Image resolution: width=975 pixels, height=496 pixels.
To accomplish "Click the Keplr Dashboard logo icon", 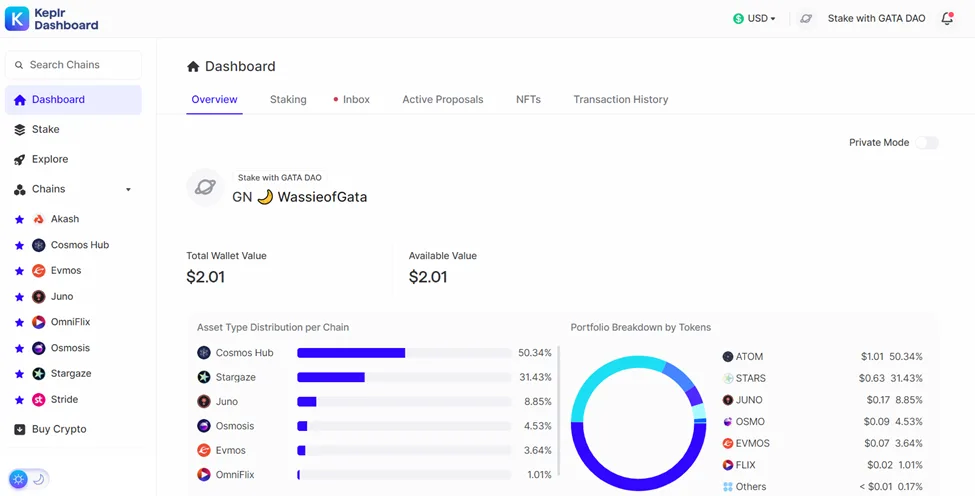I will click(17, 18).
